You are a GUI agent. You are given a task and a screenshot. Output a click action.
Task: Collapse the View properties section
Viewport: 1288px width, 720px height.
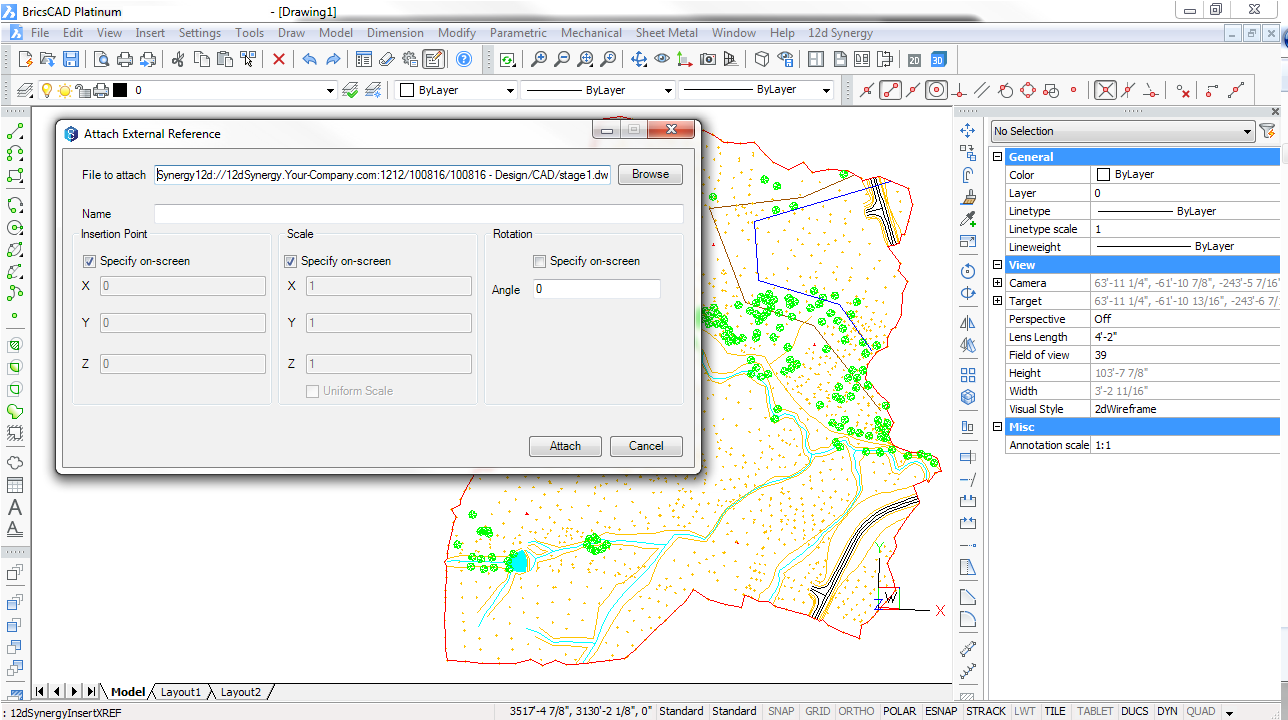[x=997, y=265]
